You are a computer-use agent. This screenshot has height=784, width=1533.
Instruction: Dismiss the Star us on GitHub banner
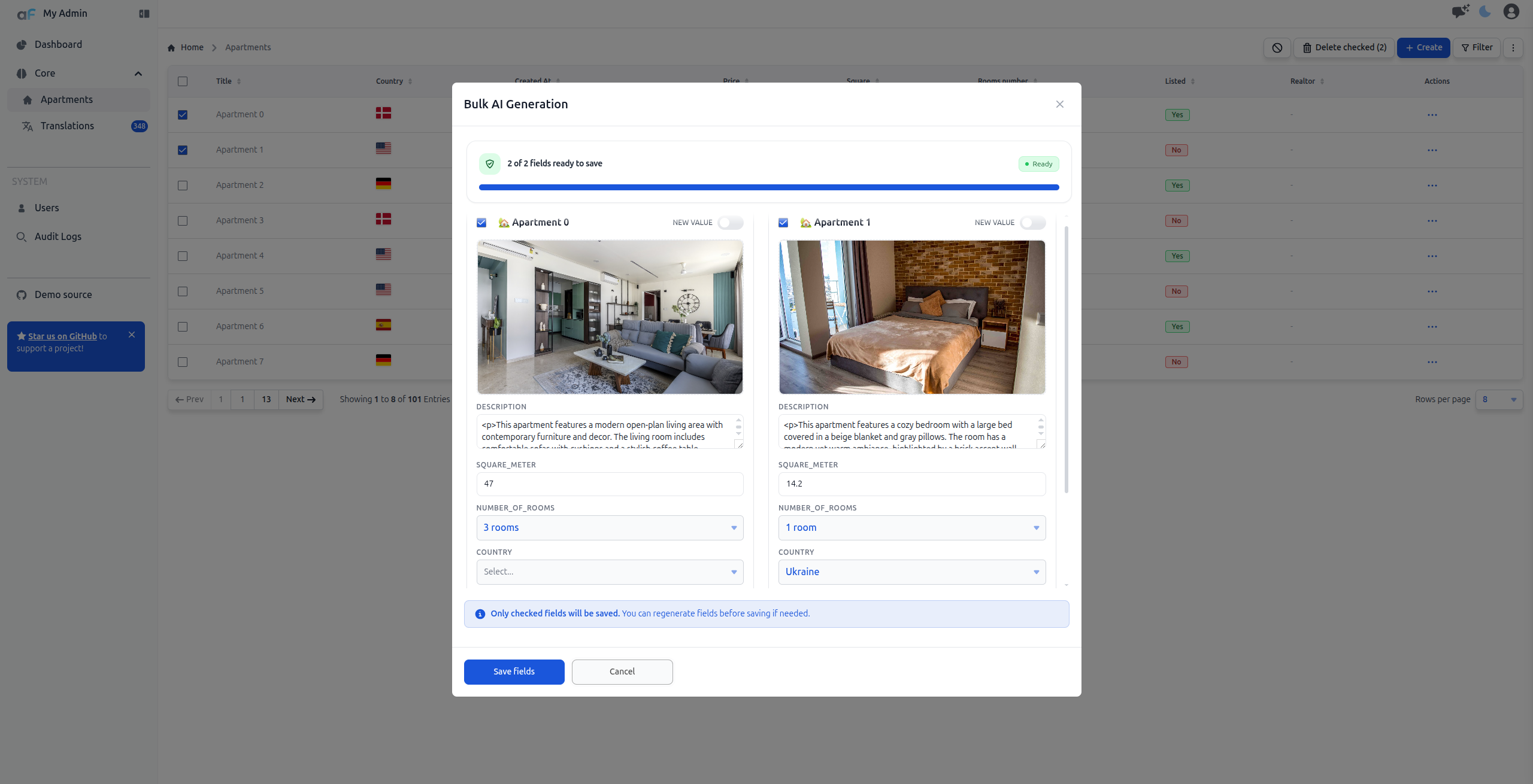[132, 335]
